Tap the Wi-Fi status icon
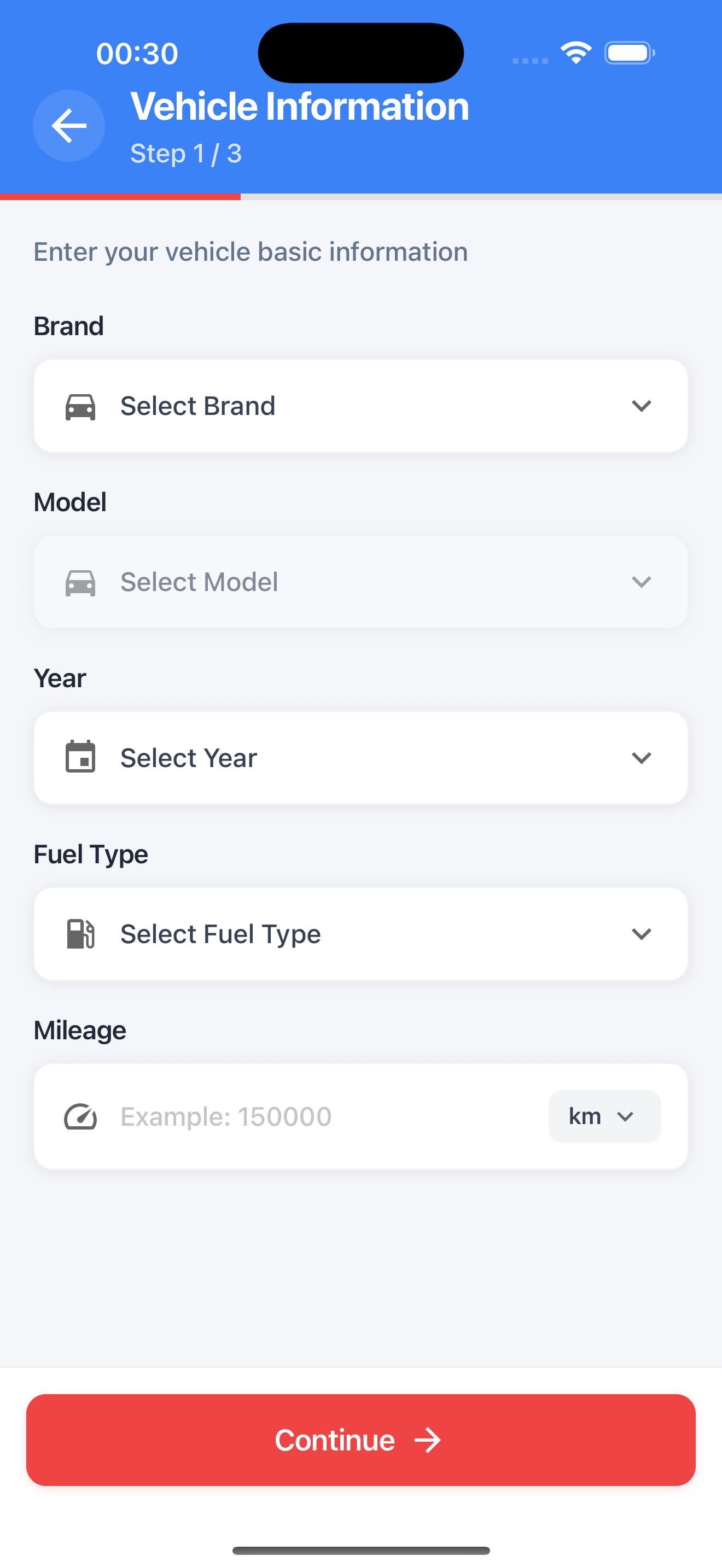 click(x=576, y=53)
